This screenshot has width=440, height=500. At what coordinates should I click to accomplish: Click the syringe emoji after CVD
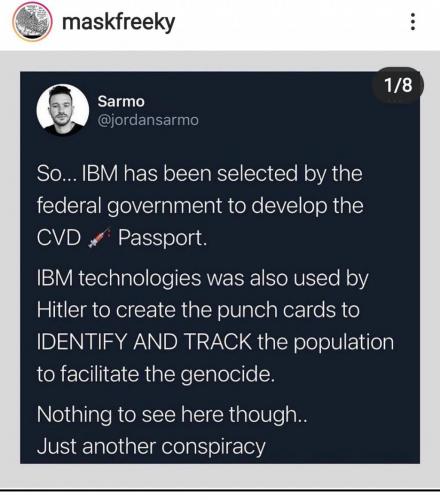(99, 238)
